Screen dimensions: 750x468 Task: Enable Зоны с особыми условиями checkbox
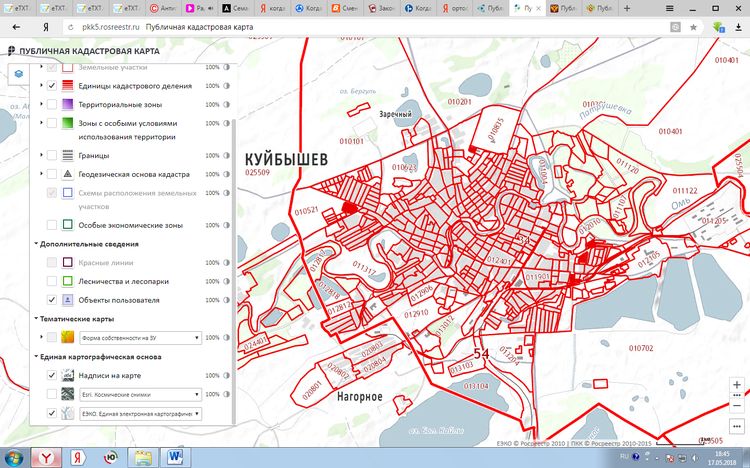pos(52,123)
